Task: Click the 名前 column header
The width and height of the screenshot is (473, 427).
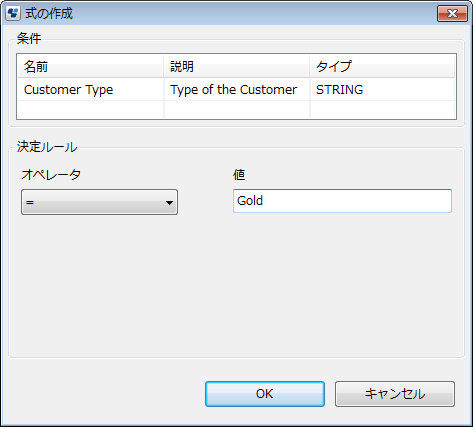Action: [x=90, y=67]
